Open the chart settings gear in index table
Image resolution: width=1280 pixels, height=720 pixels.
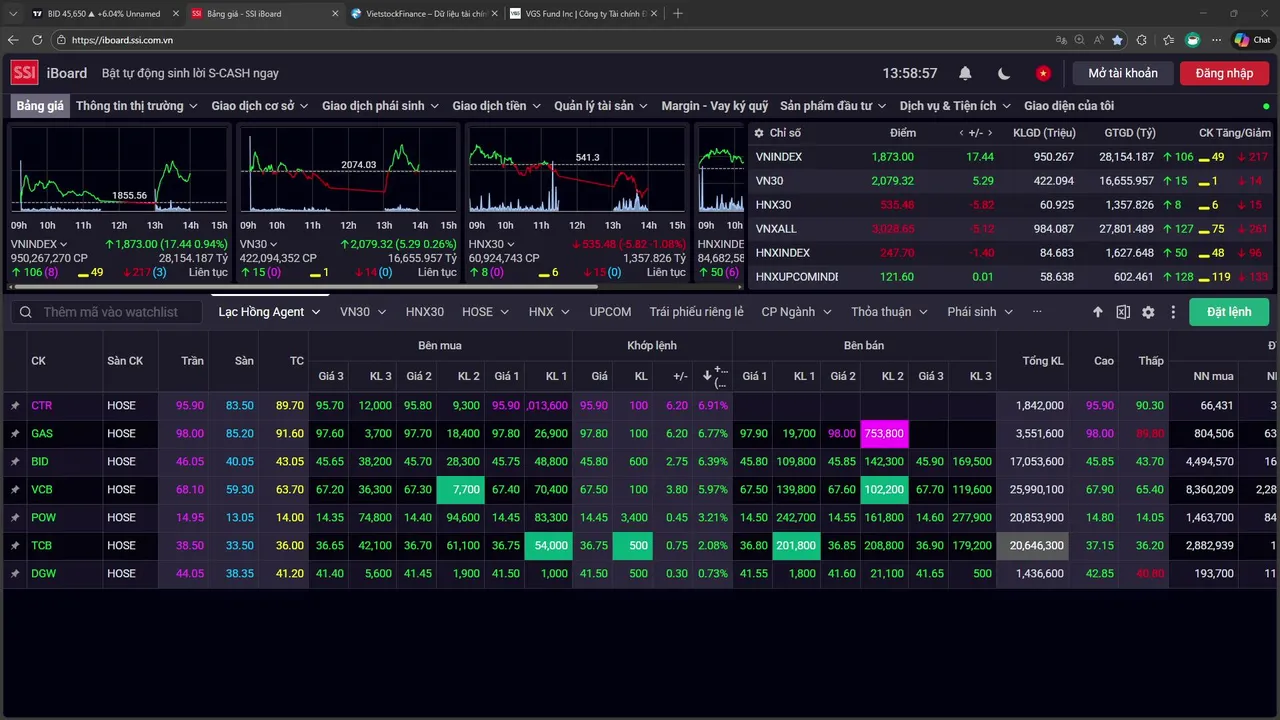(759, 133)
